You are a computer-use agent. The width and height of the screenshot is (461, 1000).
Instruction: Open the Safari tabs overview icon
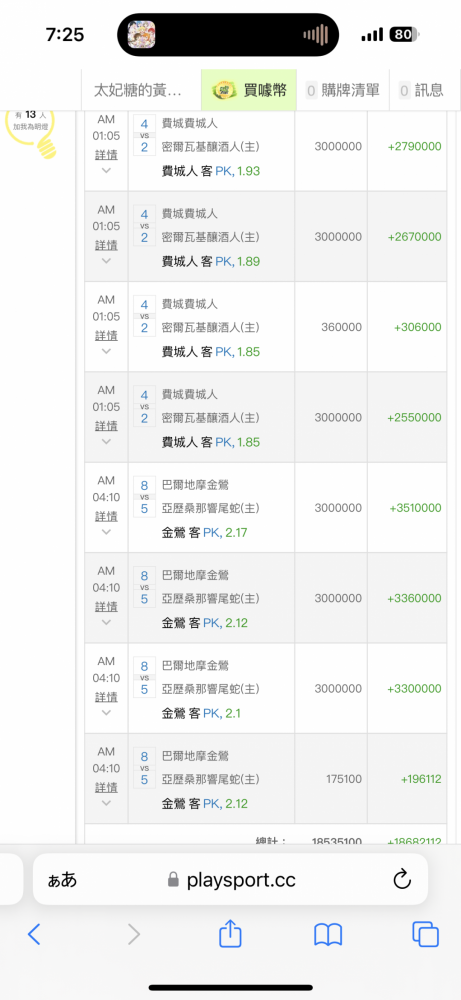425,934
